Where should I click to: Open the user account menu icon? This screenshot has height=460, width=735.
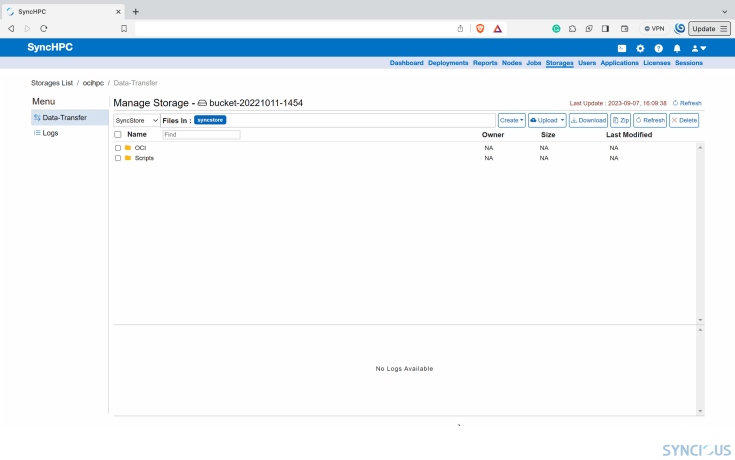coord(698,48)
